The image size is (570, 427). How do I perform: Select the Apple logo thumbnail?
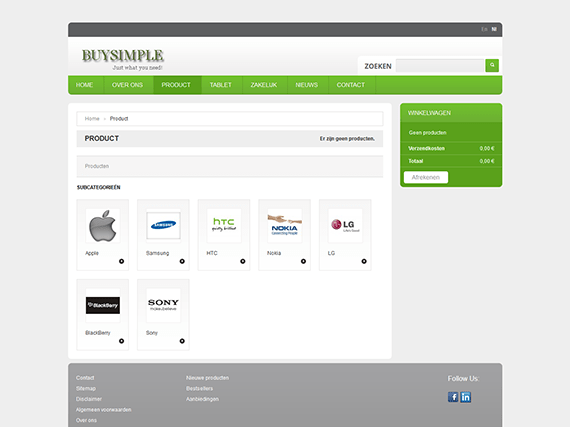pyautogui.click(x=103, y=226)
